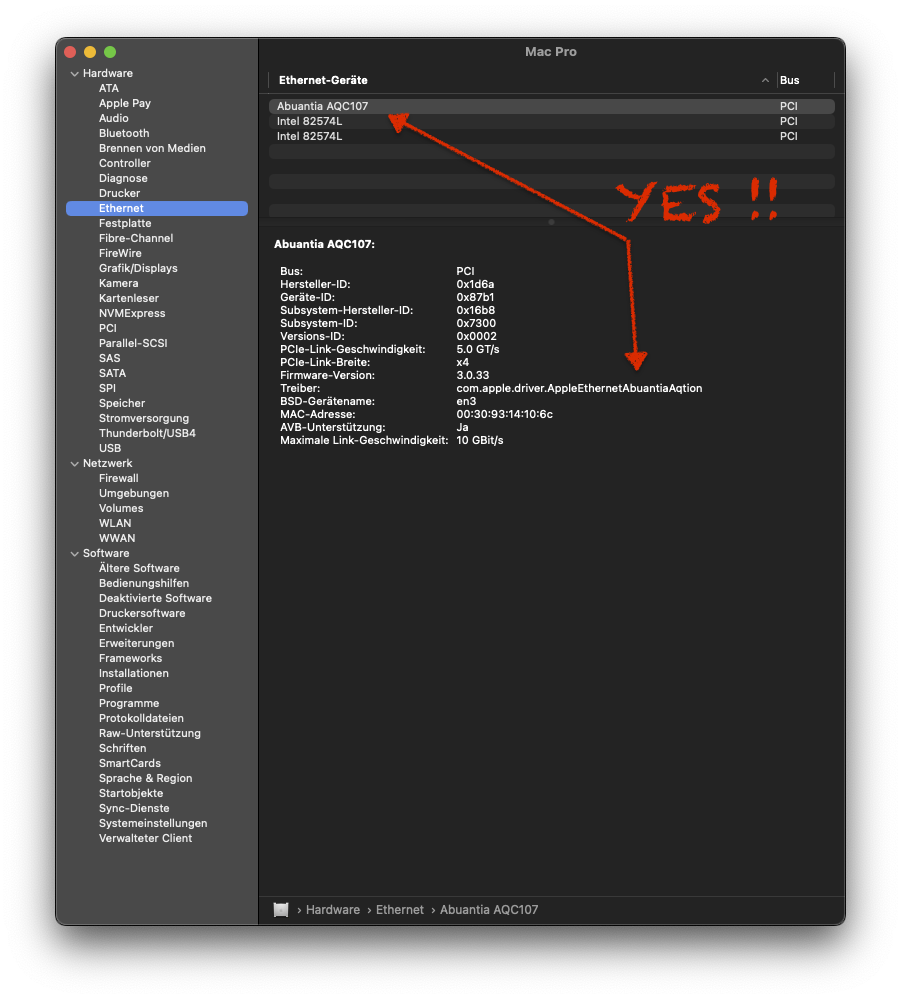Open the Diagnose entry

point(123,178)
